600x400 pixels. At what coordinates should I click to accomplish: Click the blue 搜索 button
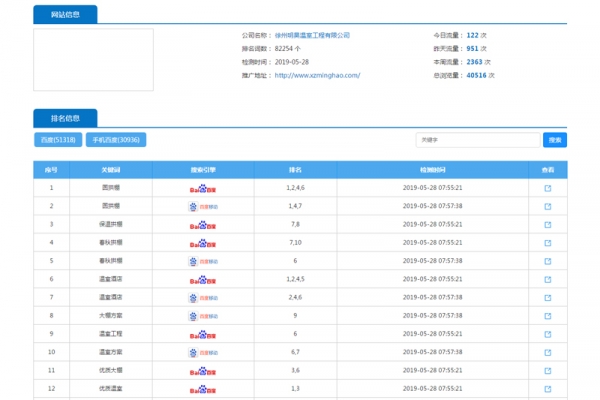click(555, 140)
